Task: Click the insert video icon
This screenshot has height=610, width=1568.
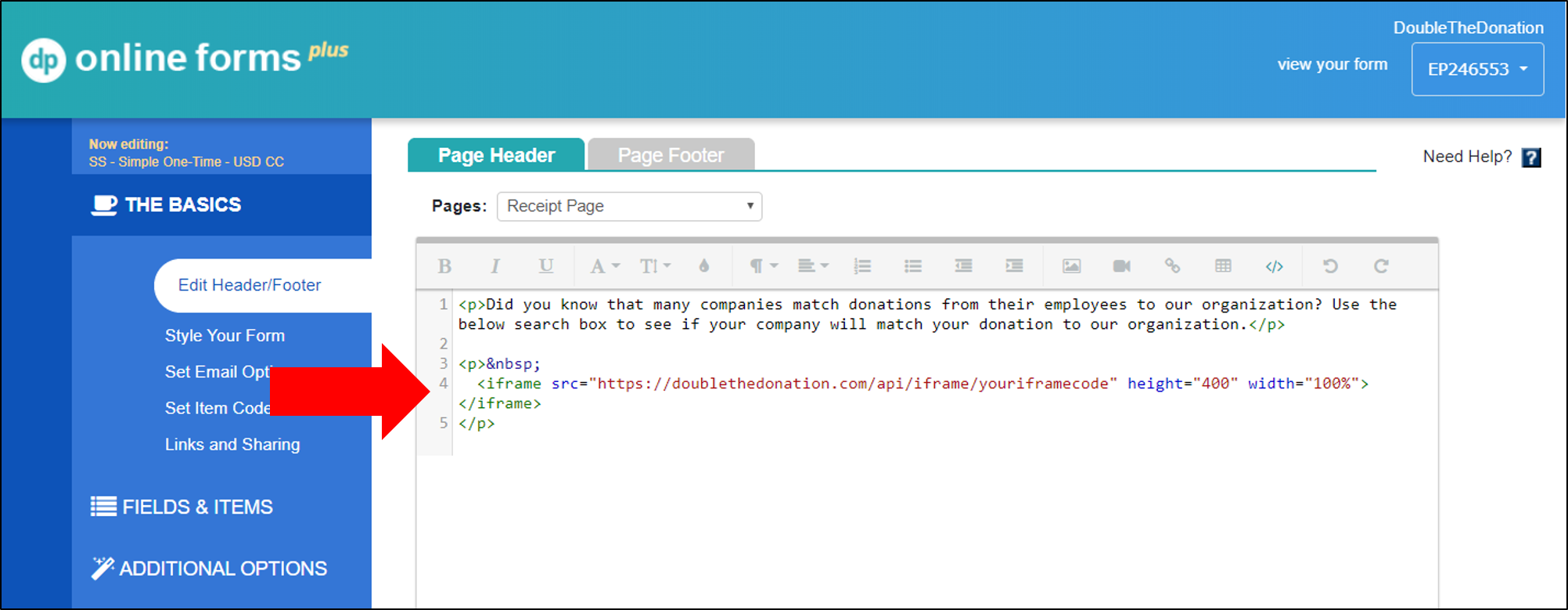Action: tap(1122, 266)
